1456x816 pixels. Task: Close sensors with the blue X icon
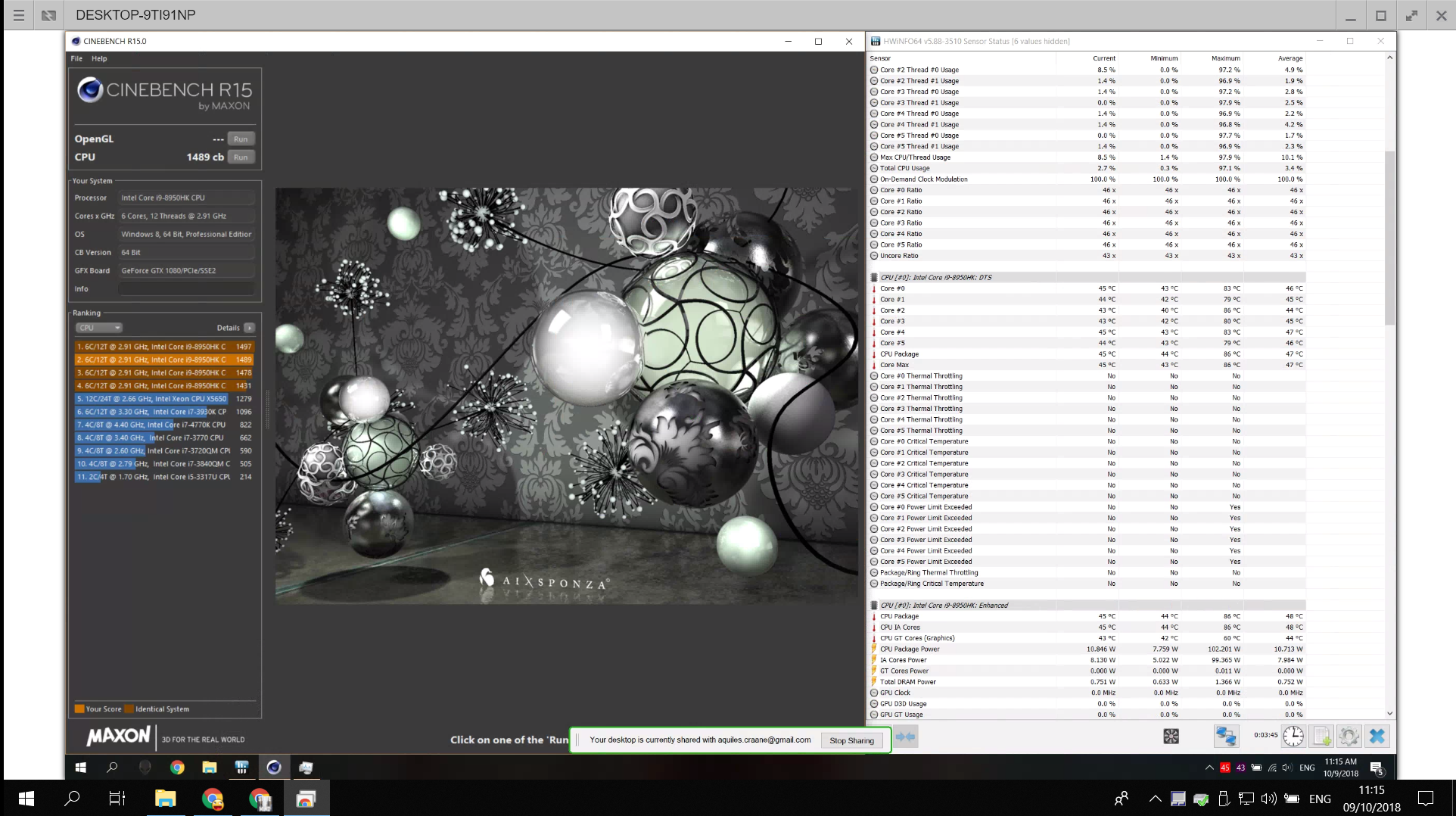1377,736
